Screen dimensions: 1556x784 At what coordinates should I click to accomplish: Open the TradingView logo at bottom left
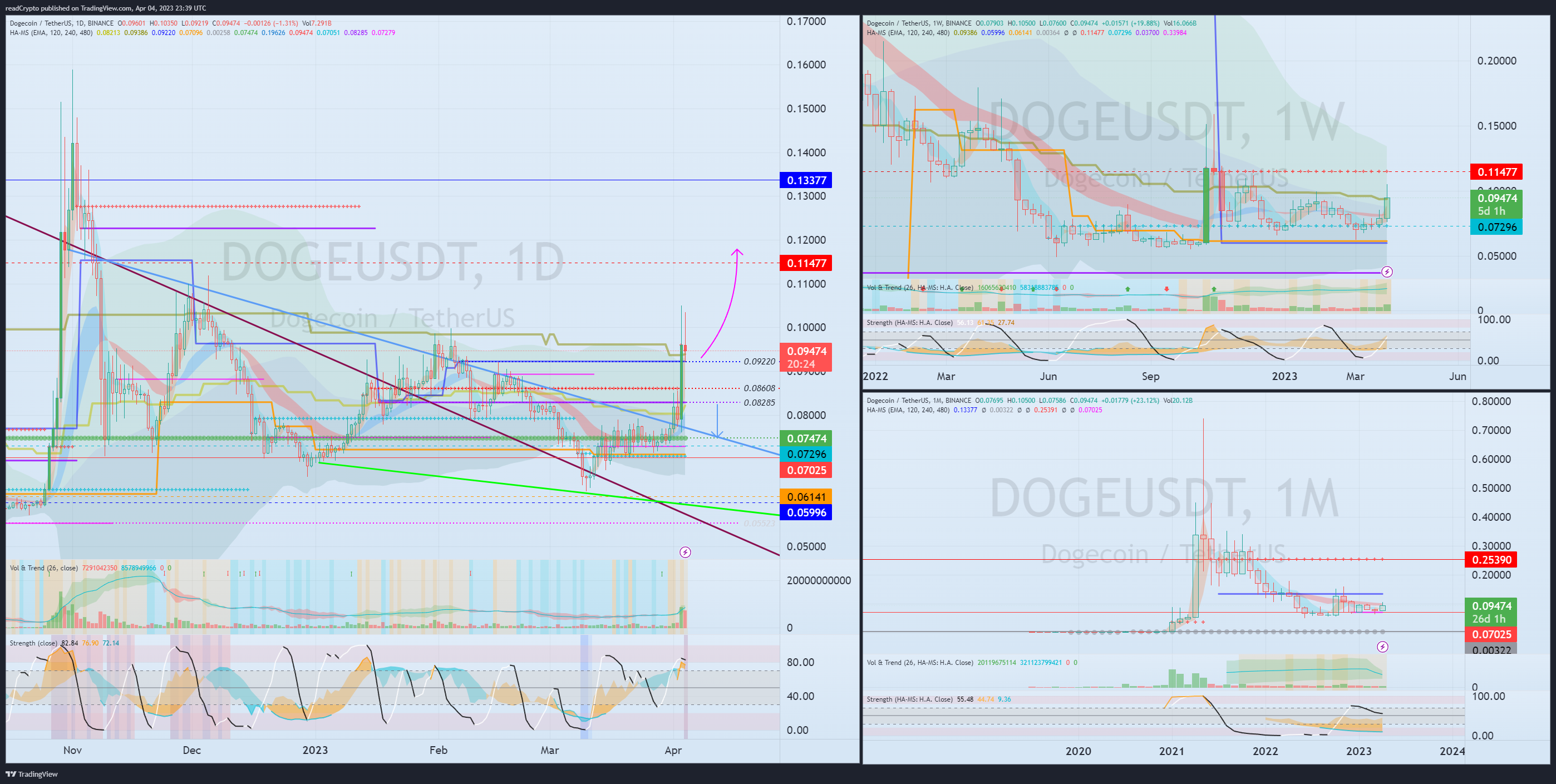[31, 774]
